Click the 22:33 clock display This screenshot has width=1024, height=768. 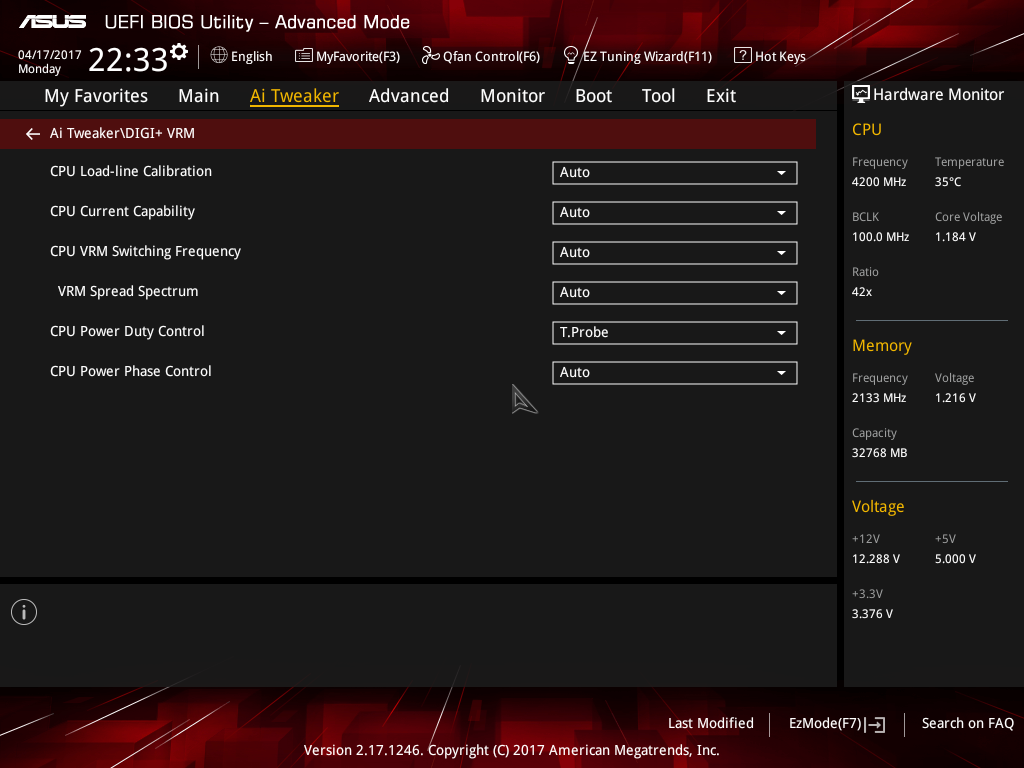click(128, 60)
